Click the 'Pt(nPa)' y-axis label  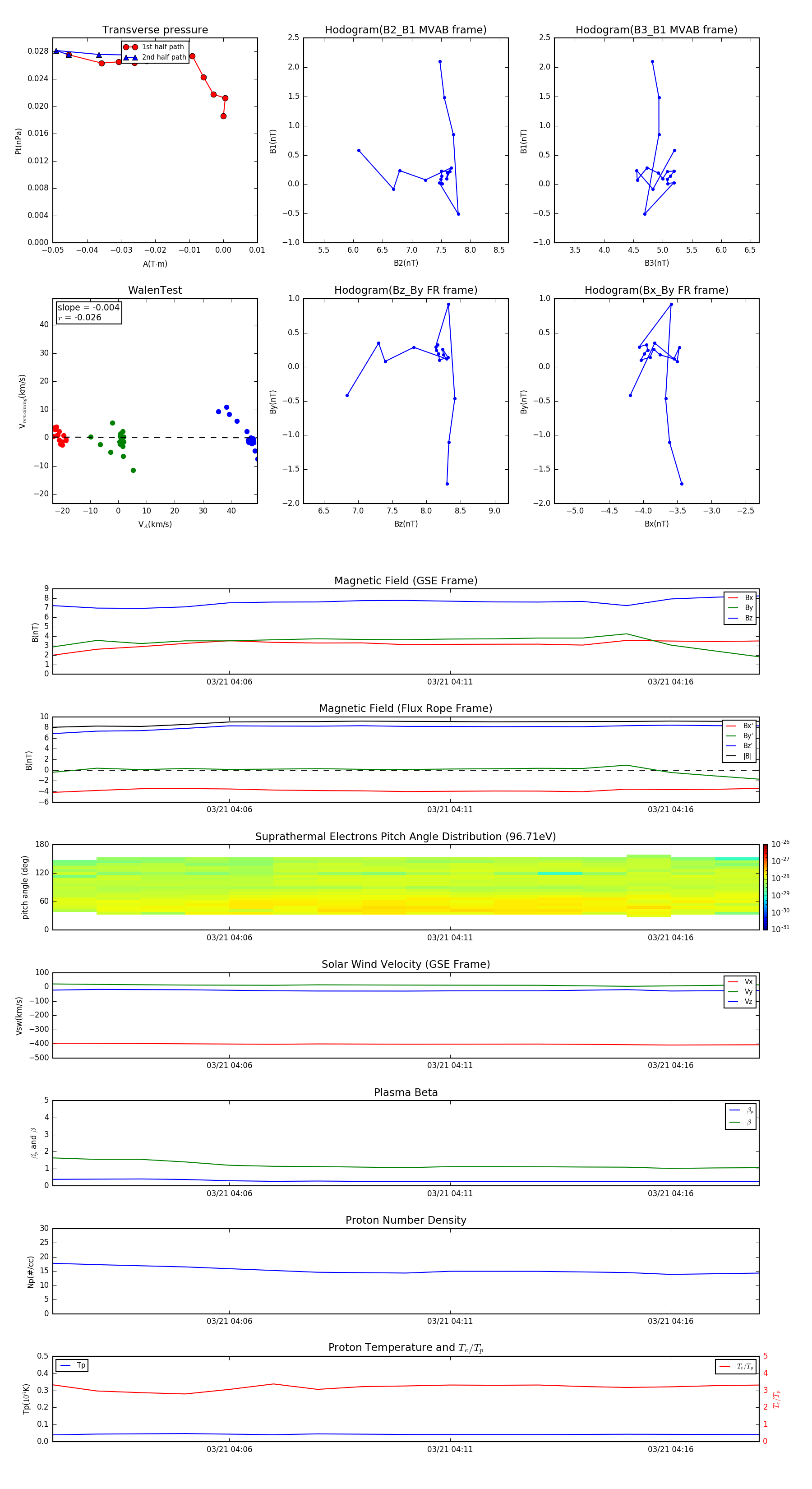coord(18,141)
